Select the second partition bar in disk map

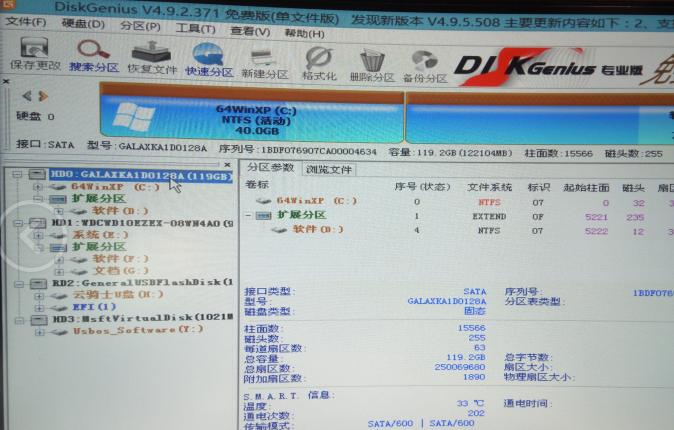coord(539,120)
